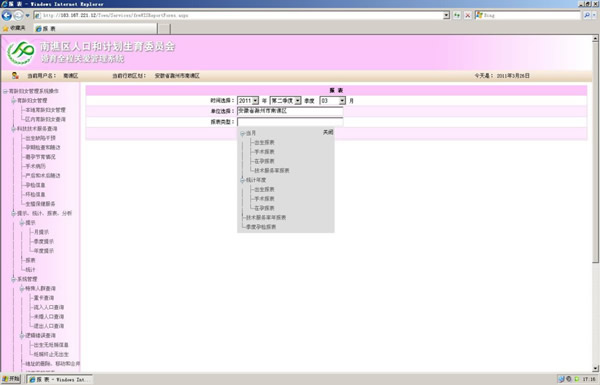Open the Windows Start button 开始
The width and height of the screenshot is (600, 385).
[x=11, y=379]
